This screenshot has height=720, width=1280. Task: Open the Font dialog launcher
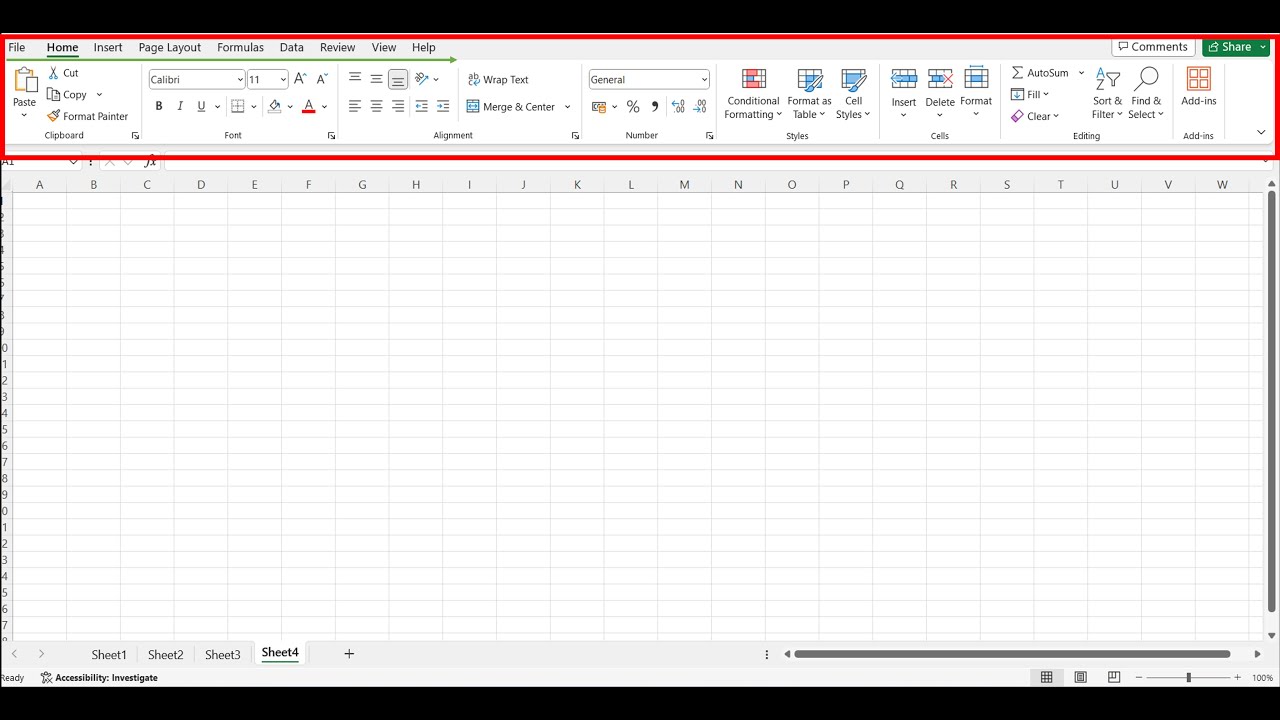[332, 136]
